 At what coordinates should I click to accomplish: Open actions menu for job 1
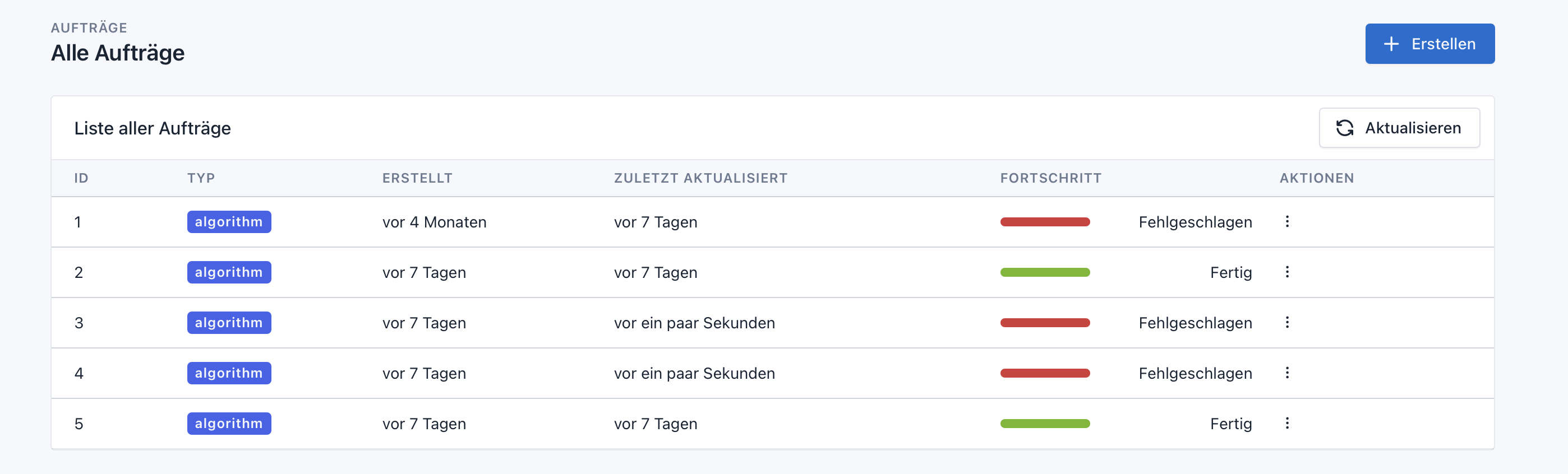1287,221
